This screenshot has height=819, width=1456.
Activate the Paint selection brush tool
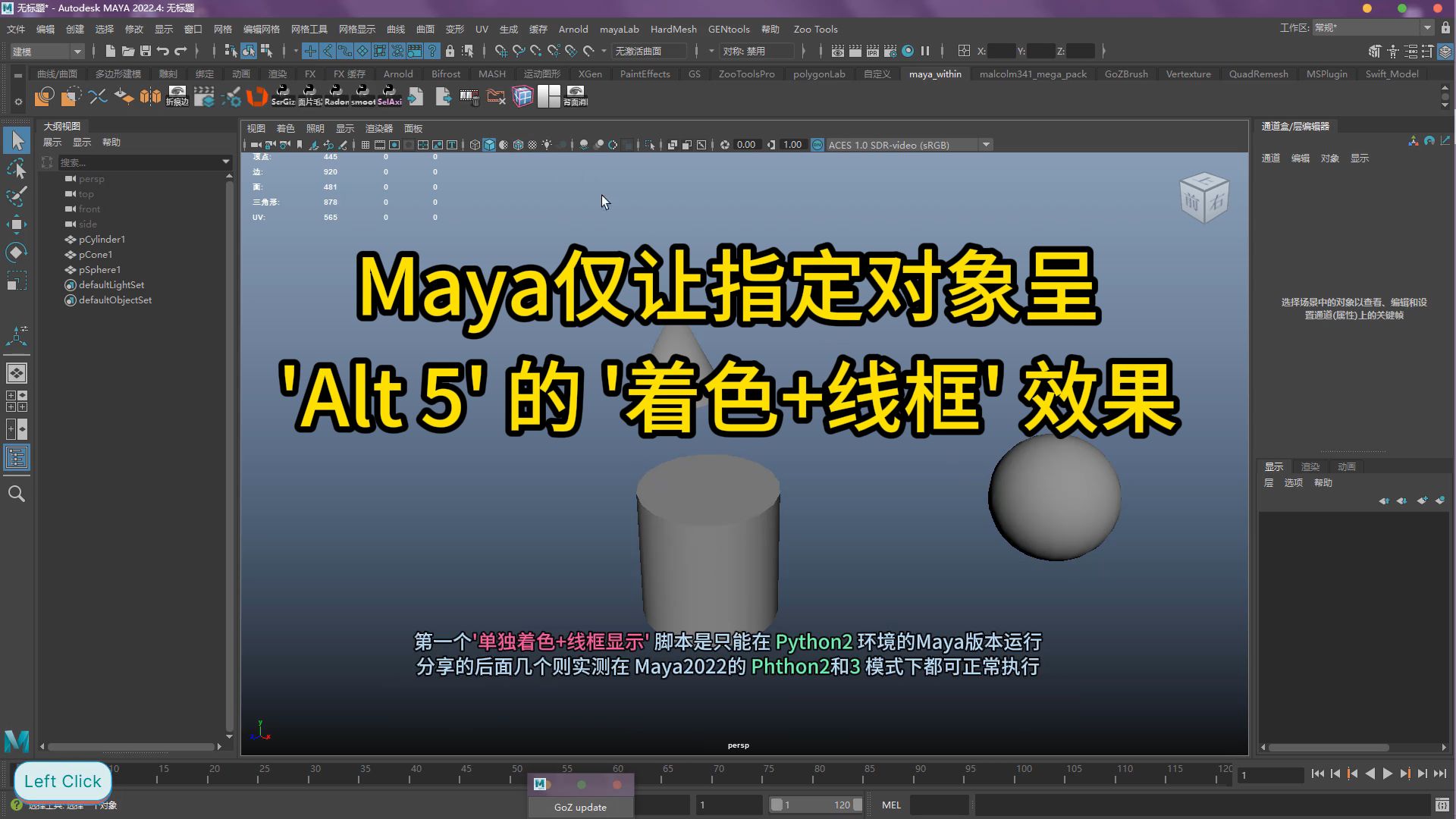point(17,196)
